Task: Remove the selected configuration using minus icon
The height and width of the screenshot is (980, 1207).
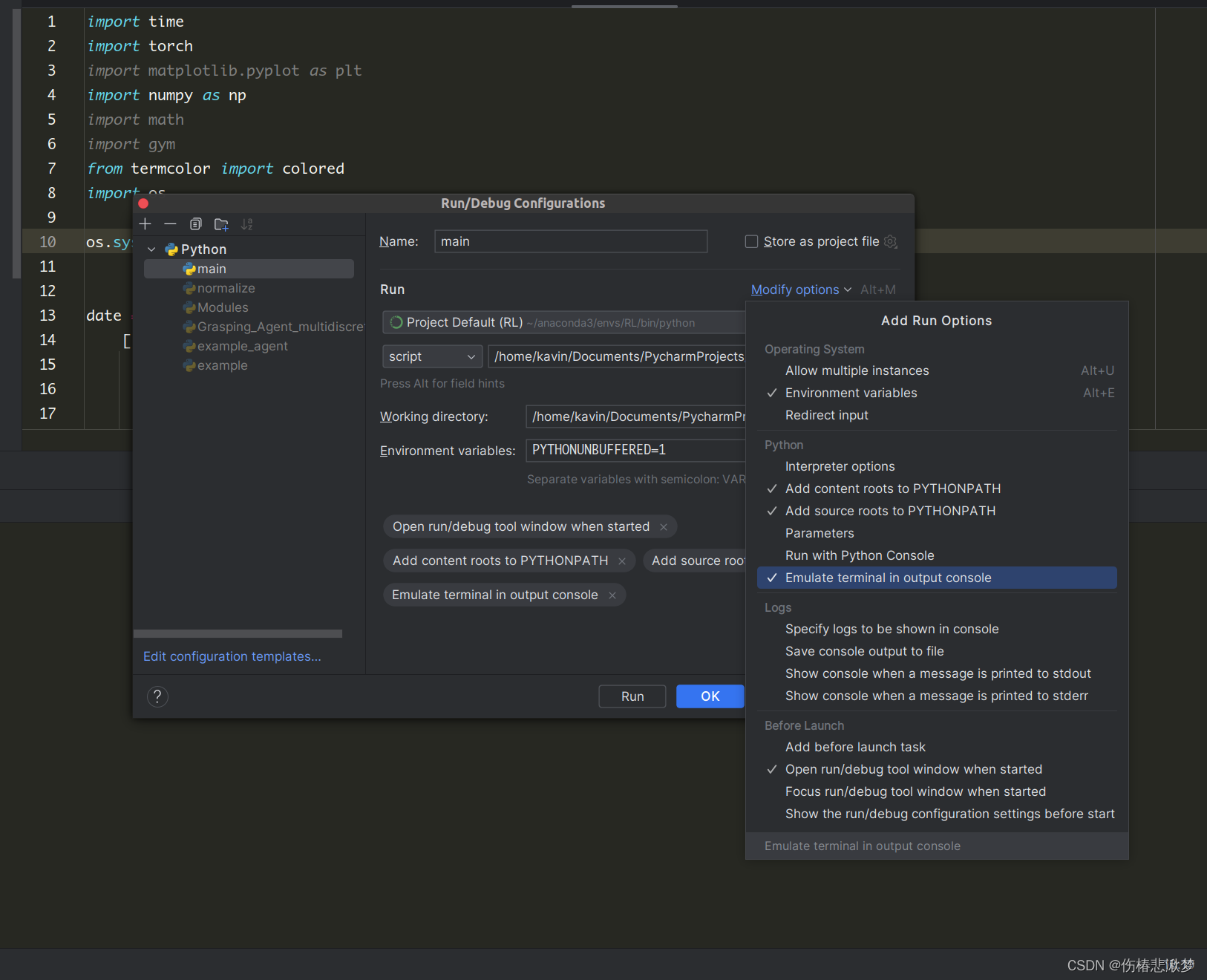Action: [170, 223]
